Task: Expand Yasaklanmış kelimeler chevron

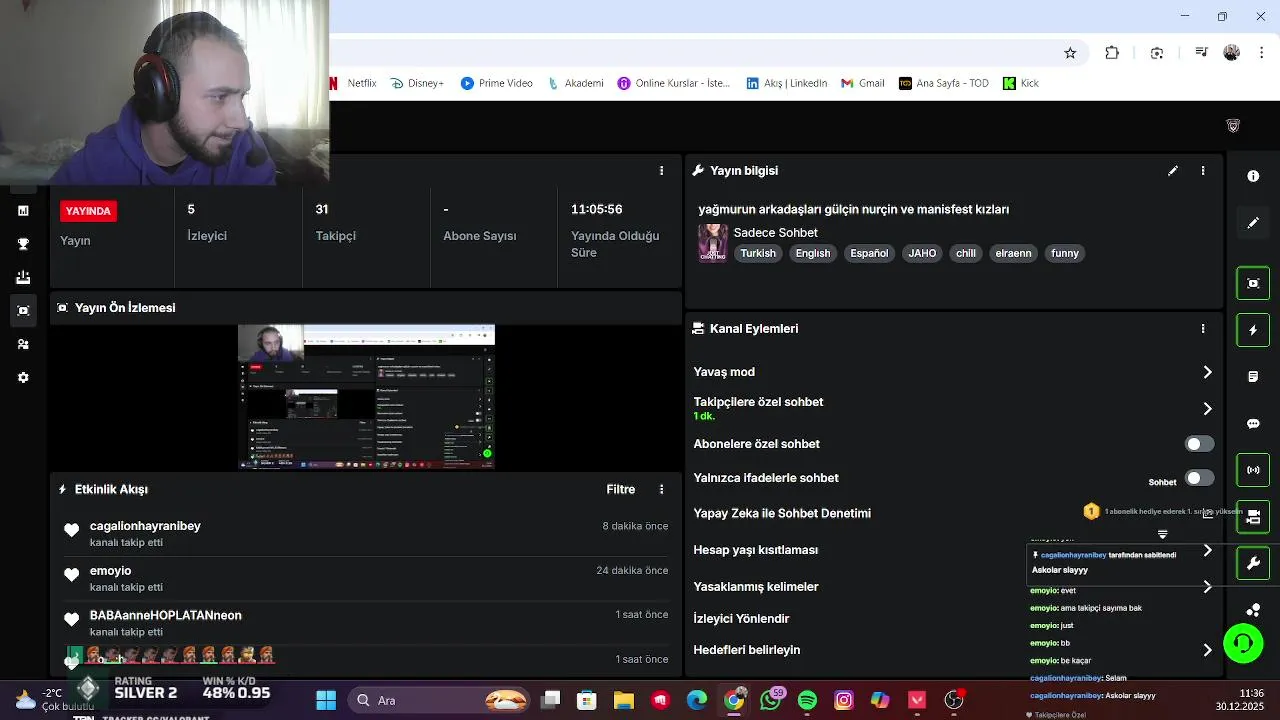Action: [x=1207, y=587]
